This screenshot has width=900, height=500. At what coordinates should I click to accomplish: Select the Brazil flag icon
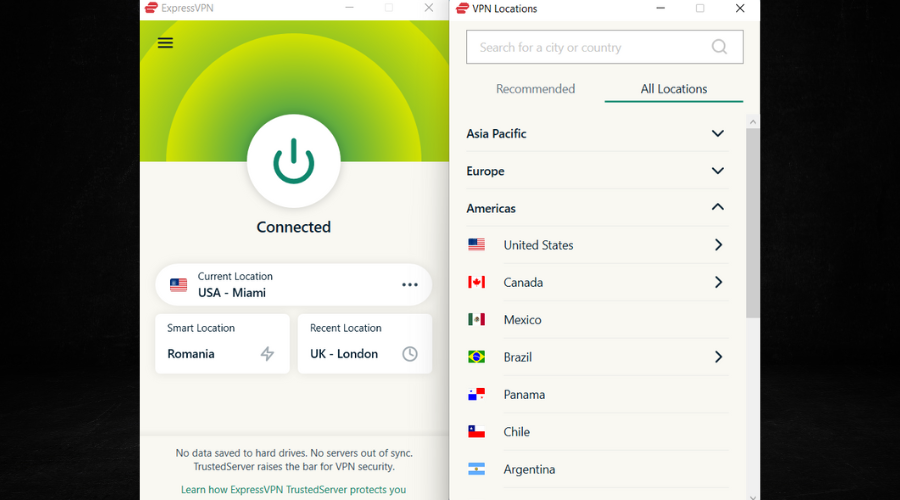[476, 357]
